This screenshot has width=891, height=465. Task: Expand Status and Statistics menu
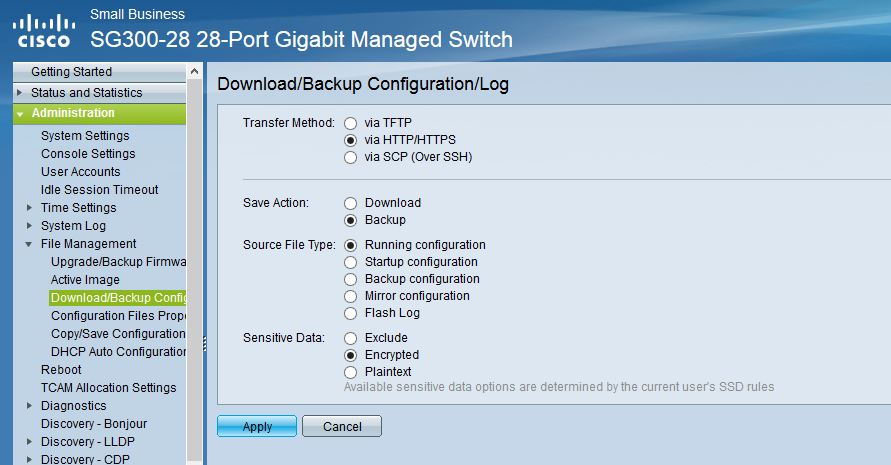19,93
